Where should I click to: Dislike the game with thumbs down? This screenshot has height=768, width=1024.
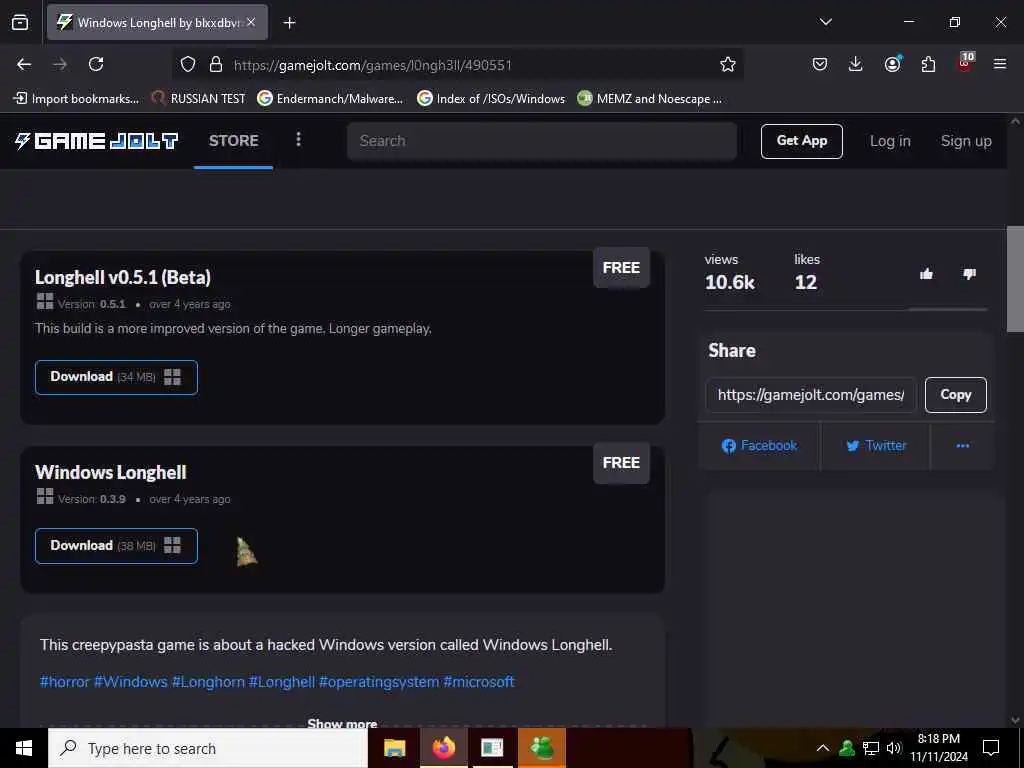pos(969,274)
